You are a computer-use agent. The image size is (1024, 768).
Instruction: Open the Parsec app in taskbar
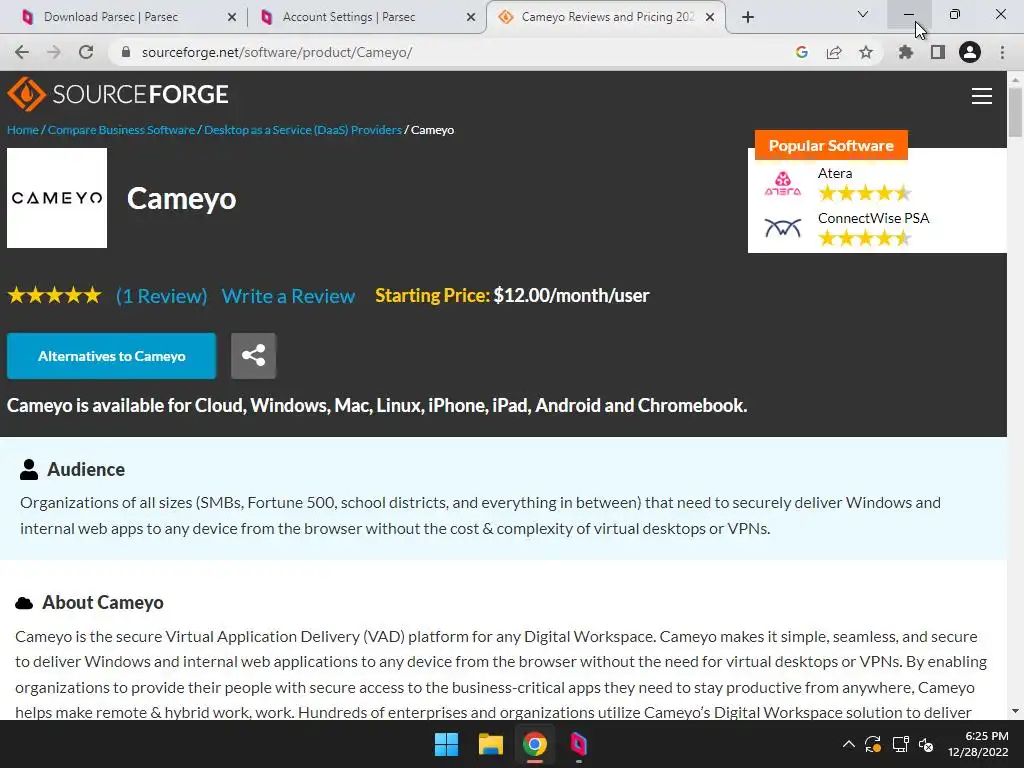[578, 744]
